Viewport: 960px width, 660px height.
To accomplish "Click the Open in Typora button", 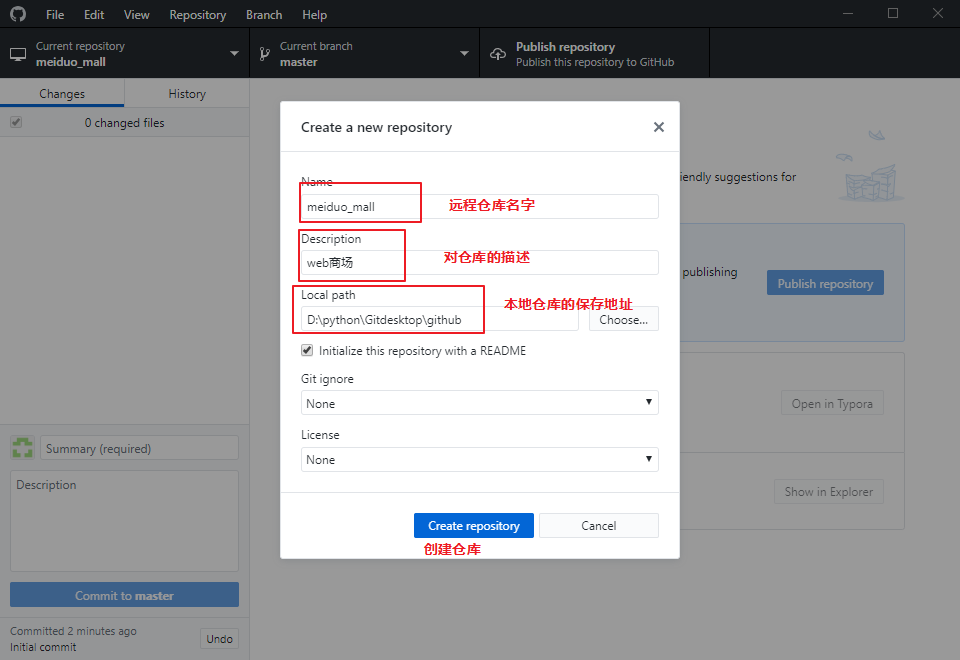I will coord(832,403).
